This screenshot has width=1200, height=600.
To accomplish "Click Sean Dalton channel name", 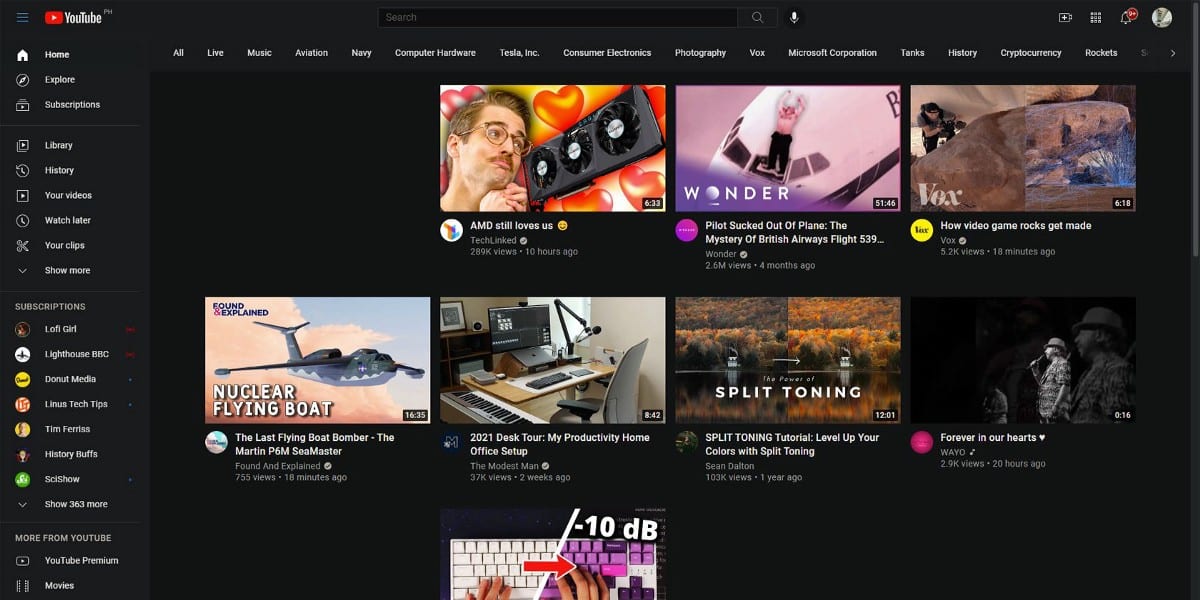I will (x=729, y=466).
